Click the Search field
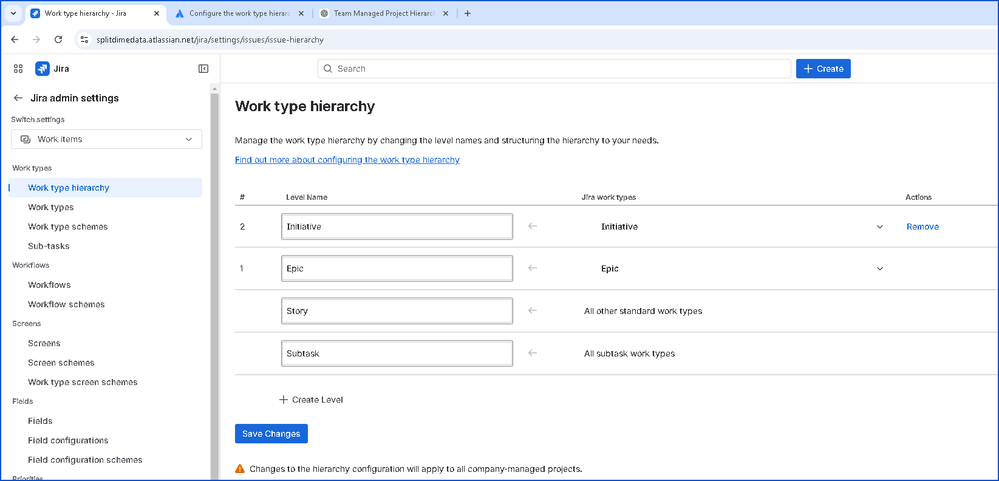This screenshot has width=999, height=481. [x=554, y=69]
